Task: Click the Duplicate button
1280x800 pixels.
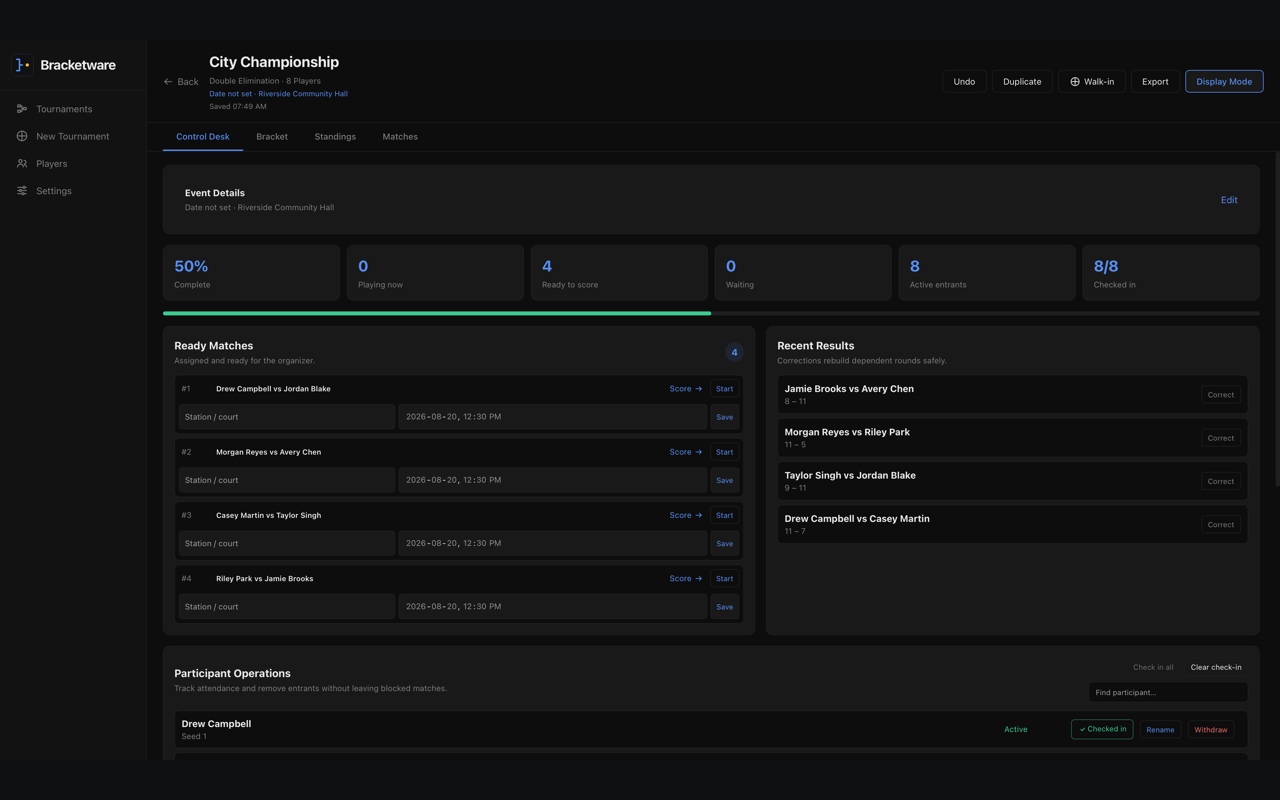Action: point(1022,82)
